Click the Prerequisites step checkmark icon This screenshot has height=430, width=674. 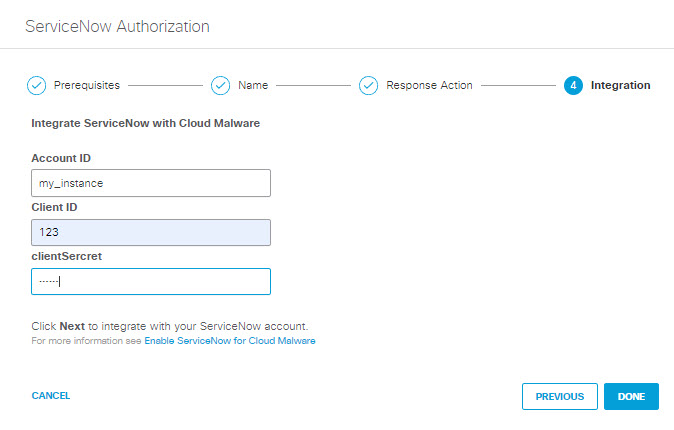[x=37, y=86]
